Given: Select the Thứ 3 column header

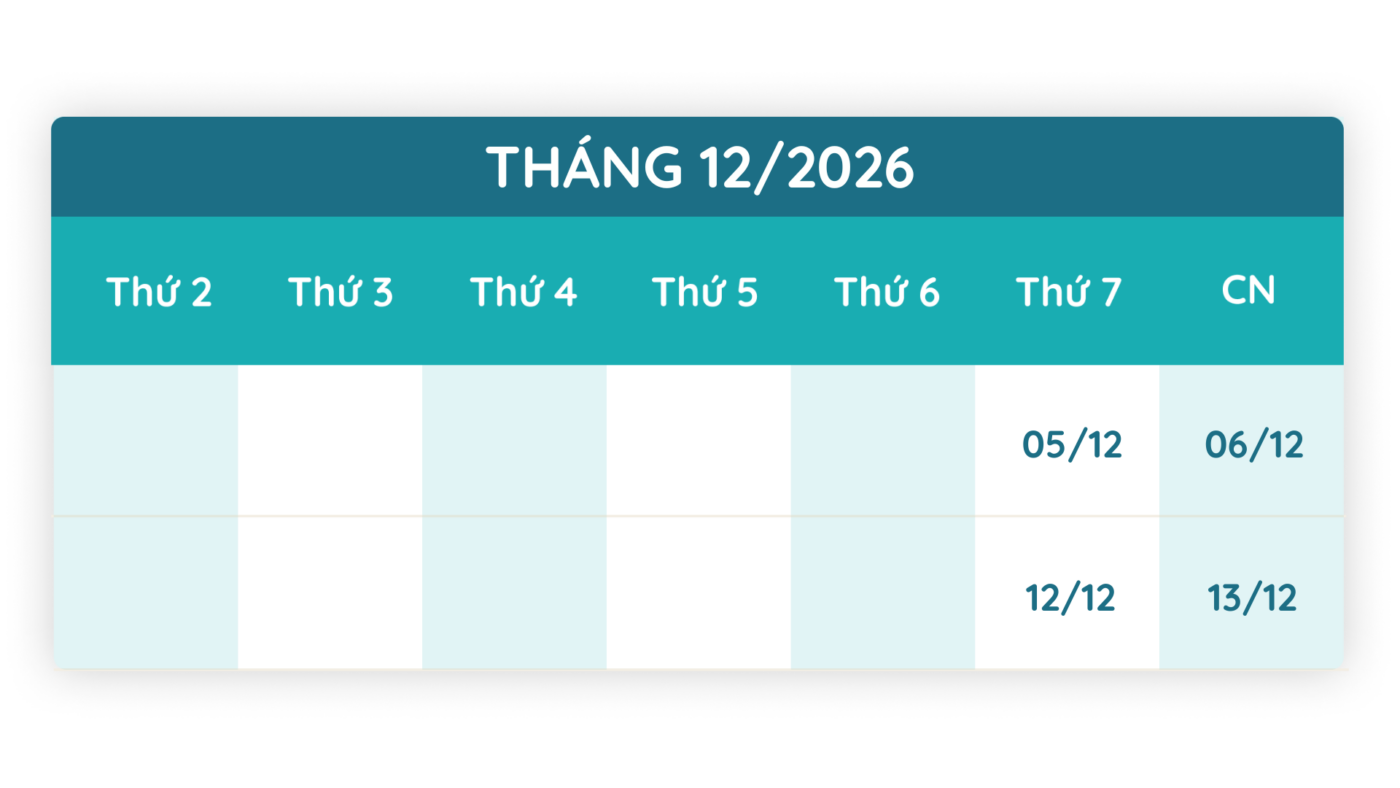Looking at the screenshot, I should (341, 292).
